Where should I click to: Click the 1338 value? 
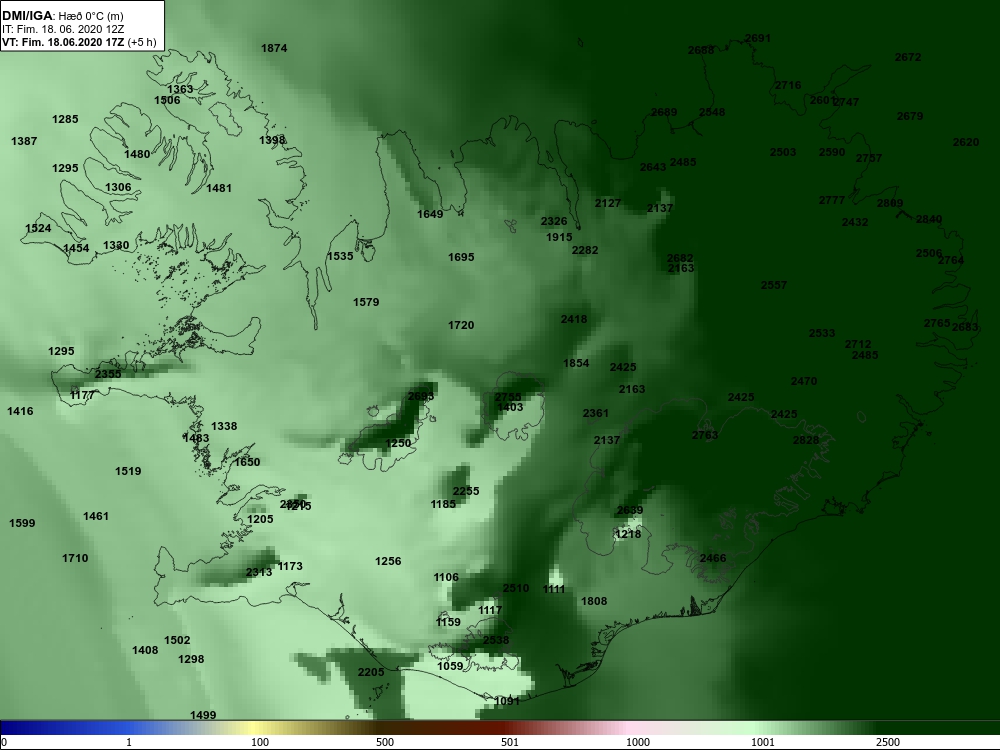(224, 426)
